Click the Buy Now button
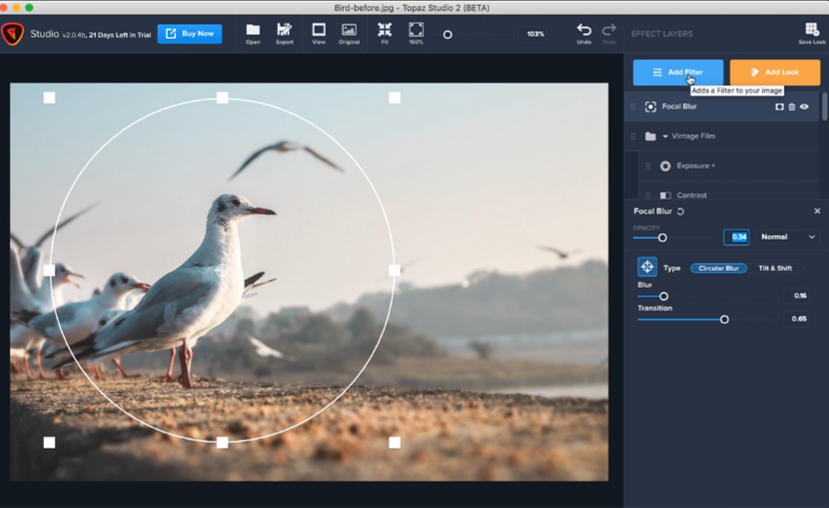Viewport: 829px width, 508px height. point(189,34)
